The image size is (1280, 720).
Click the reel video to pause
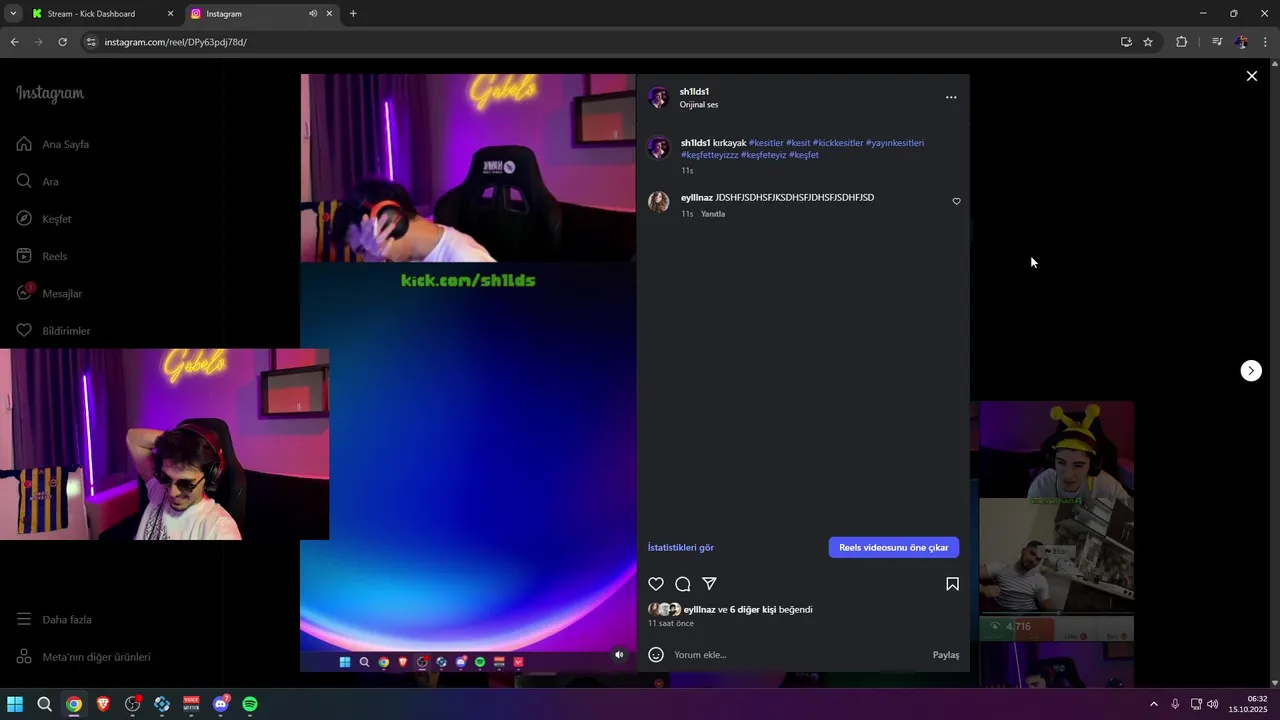[468, 372]
